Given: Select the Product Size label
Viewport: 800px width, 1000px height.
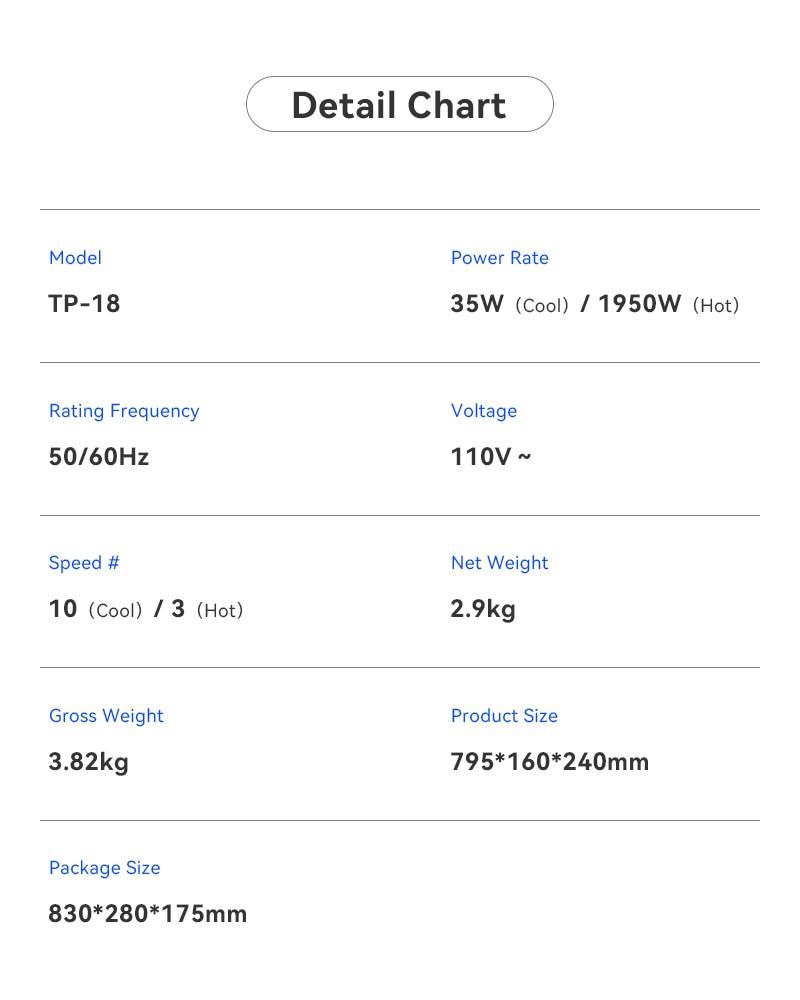Looking at the screenshot, I should [x=504, y=716].
